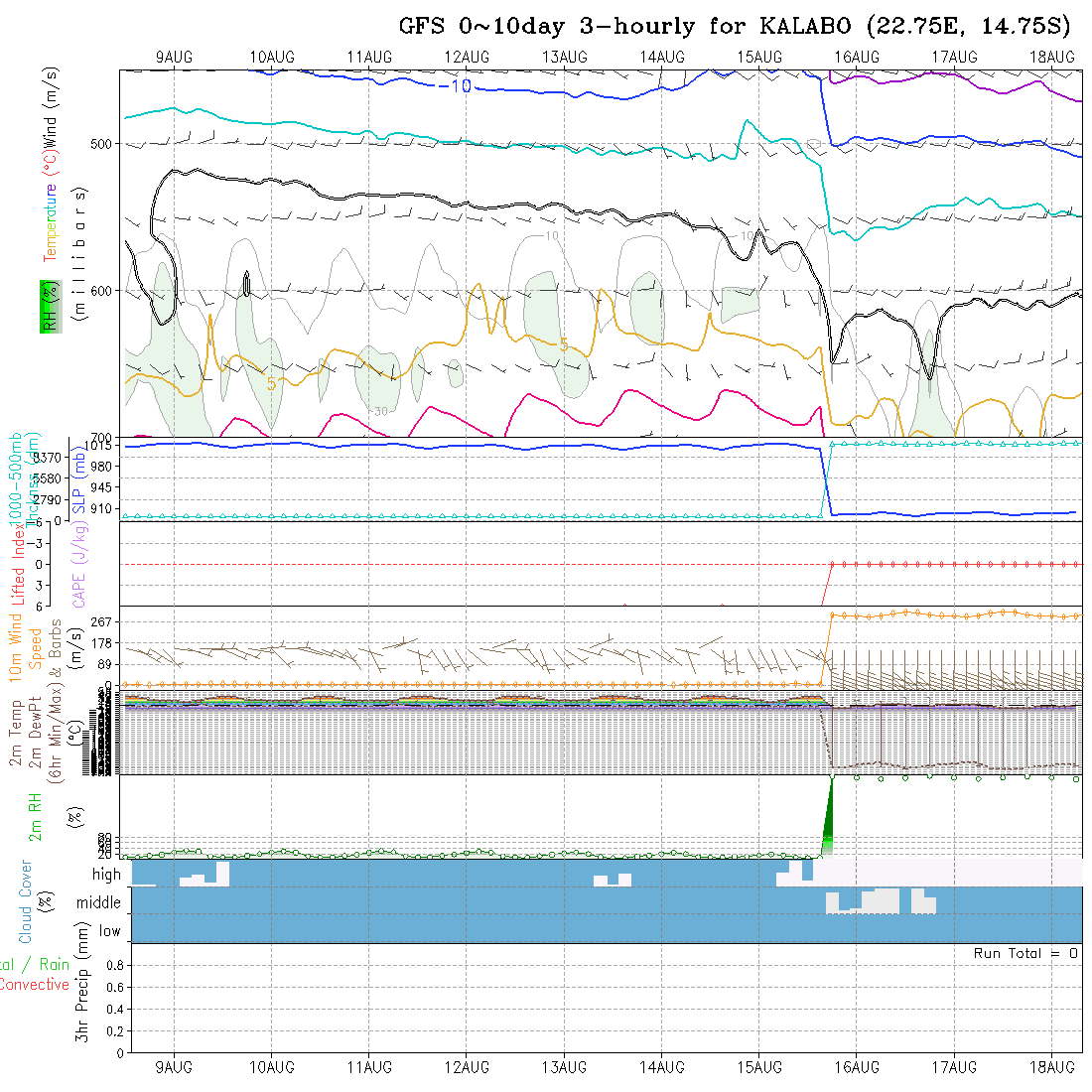Image resolution: width=1092 pixels, height=1092 pixels.
Task: Click the 'Wind (m/s)' vertical axis label
Action: (51, 107)
